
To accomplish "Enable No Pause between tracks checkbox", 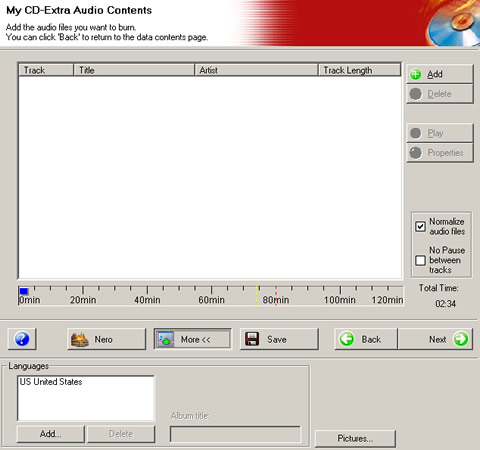I will (x=420, y=260).
